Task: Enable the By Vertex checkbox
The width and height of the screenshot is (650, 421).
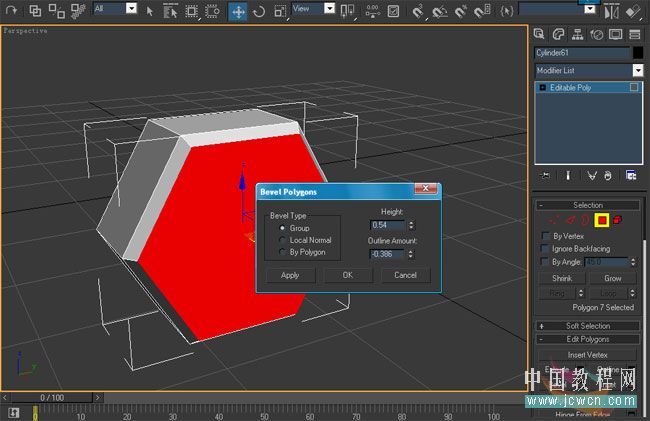Action: (546, 236)
